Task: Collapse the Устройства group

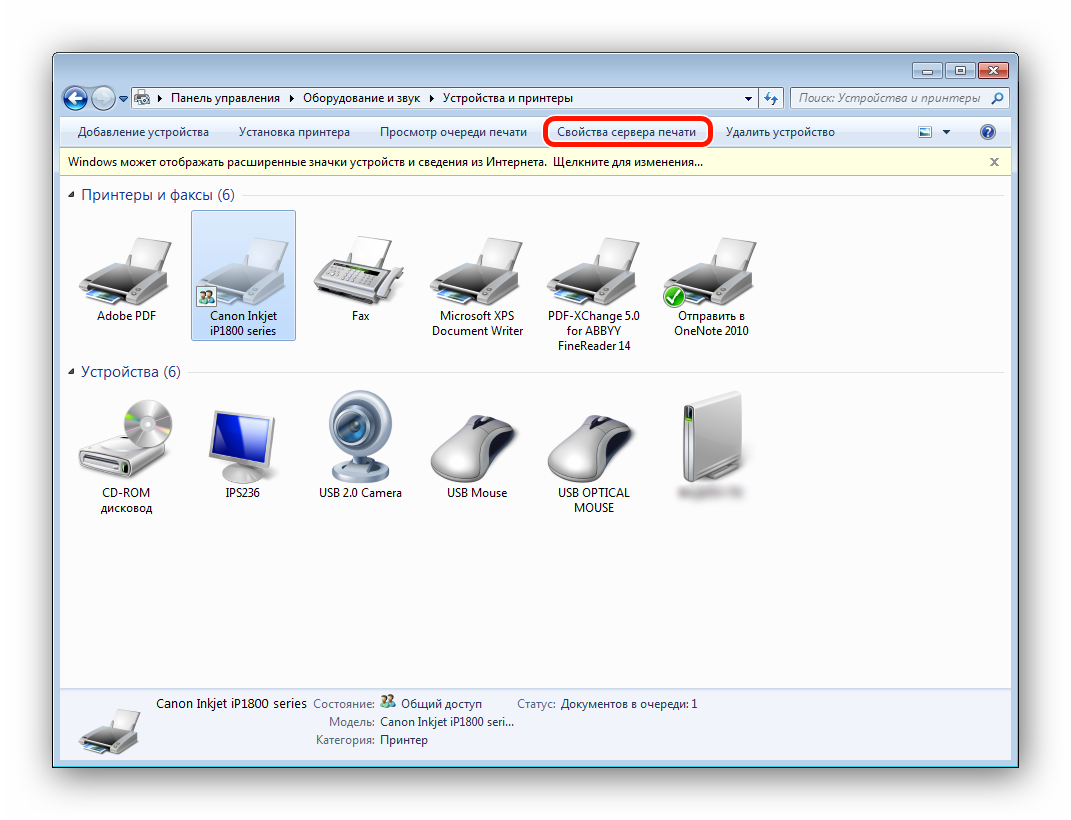Action: point(71,372)
